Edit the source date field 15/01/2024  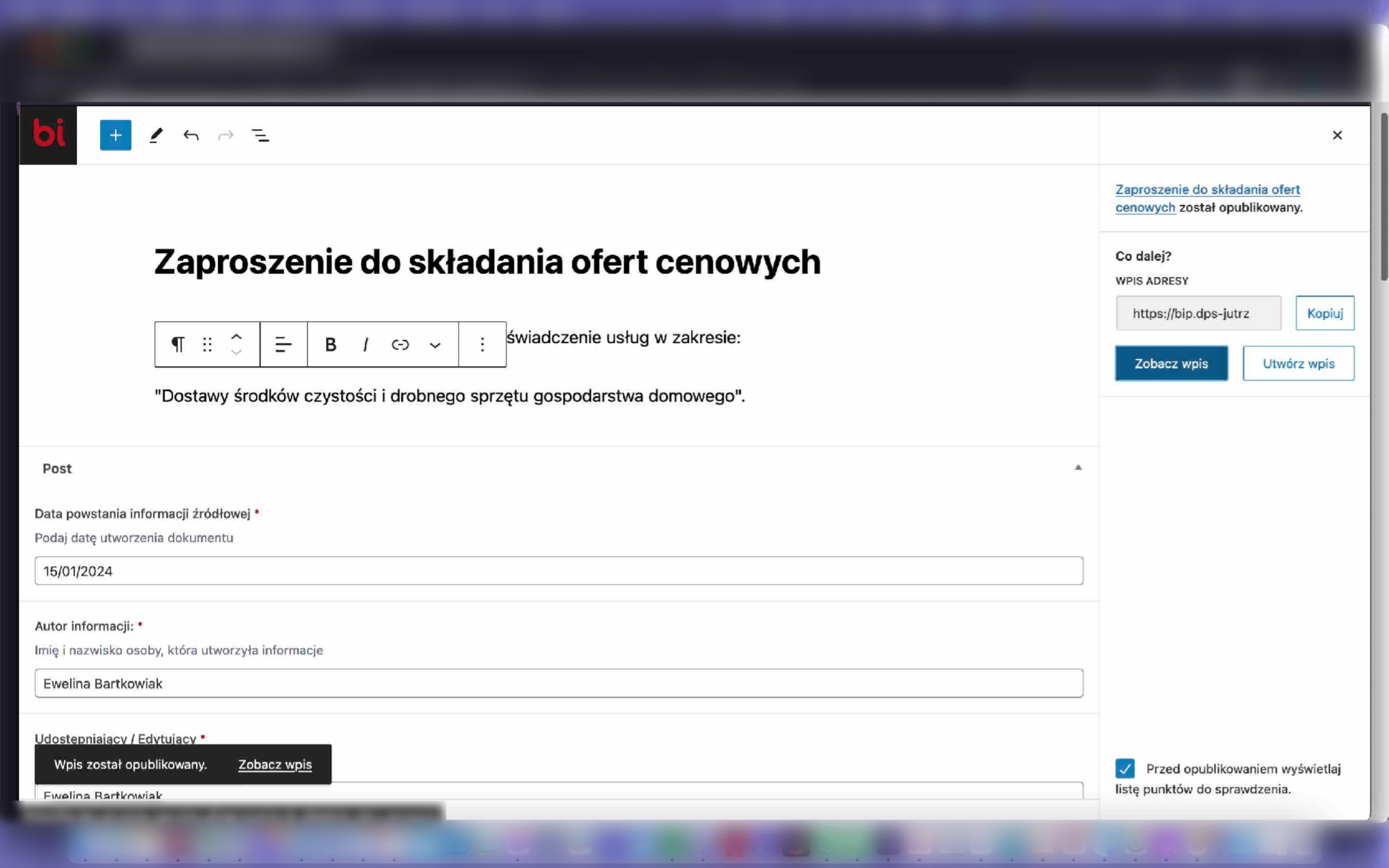tap(558, 570)
